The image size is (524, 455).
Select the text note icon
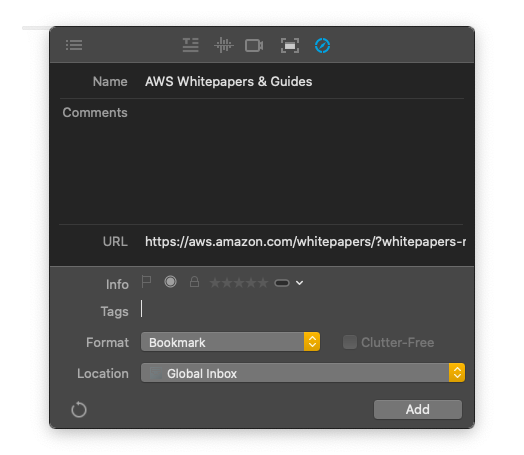point(191,45)
